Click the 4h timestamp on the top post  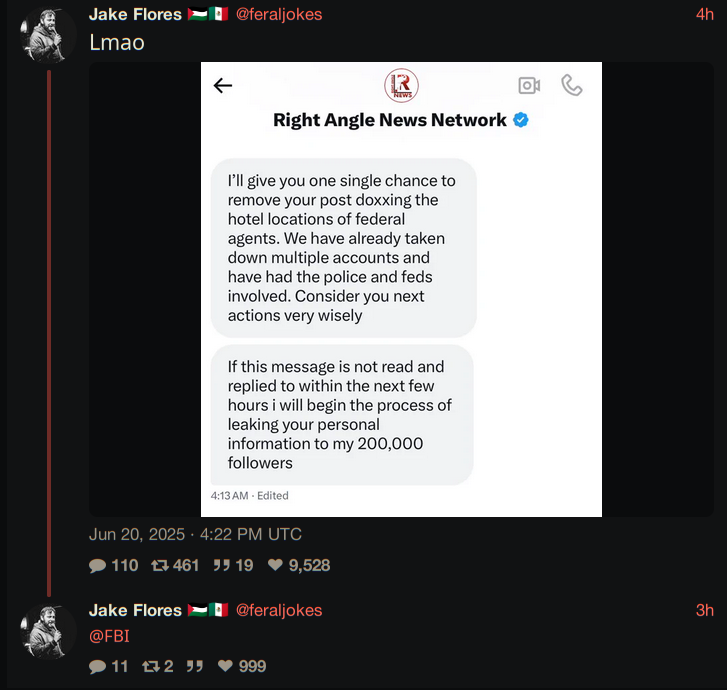(704, 14)
